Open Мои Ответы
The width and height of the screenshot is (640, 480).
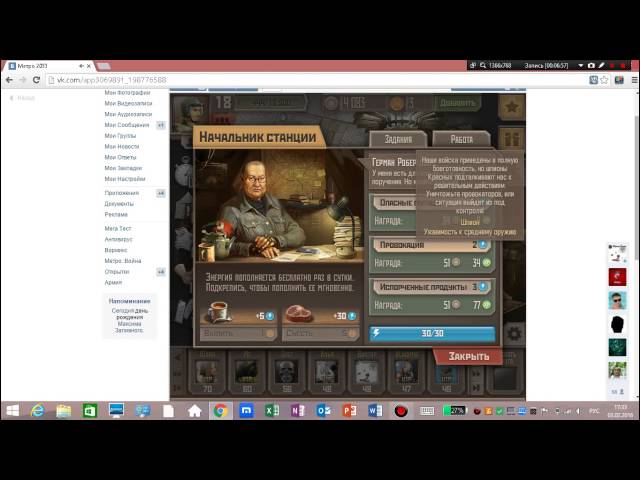point(120,157)
